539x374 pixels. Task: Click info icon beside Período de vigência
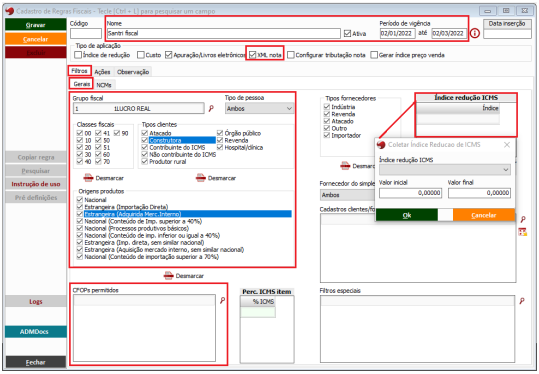[x=475, y=33]
